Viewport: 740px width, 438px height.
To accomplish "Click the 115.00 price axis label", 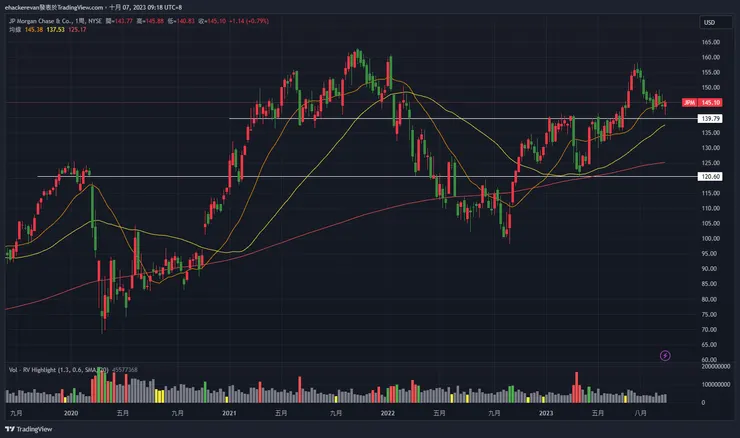I will click(711, 193).
